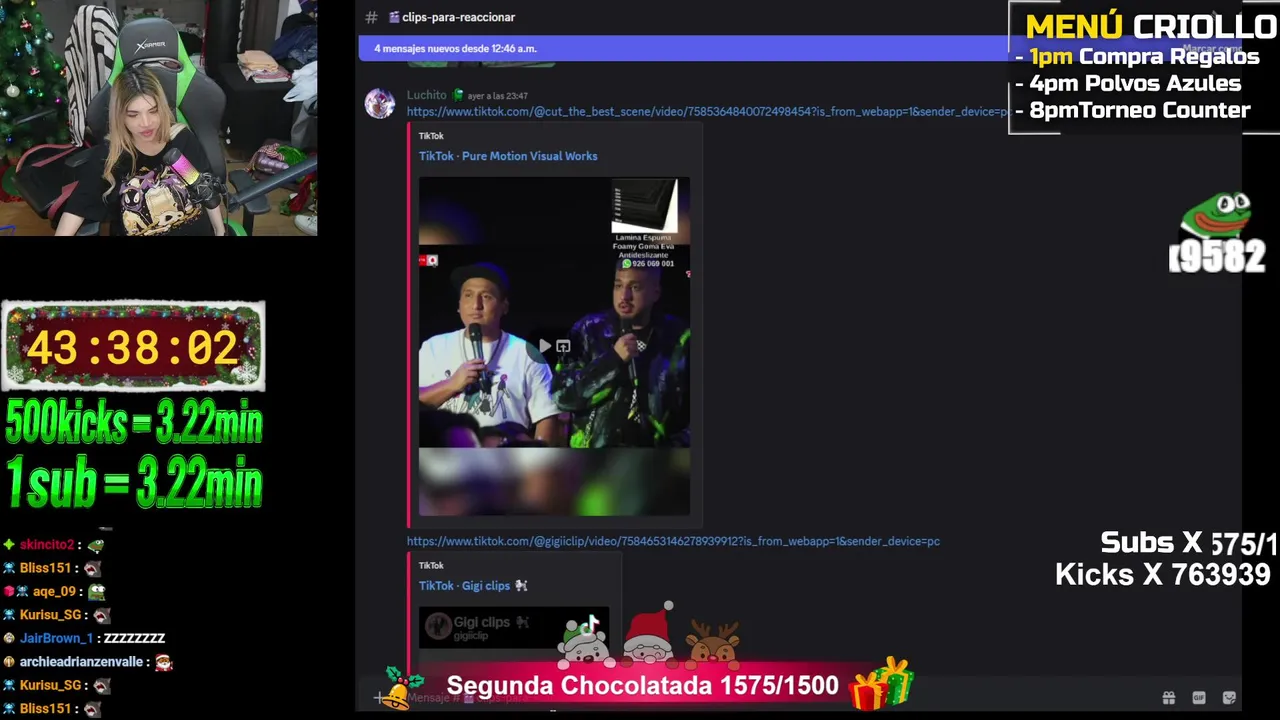Viewport: 1280px width, 720px height.
Task: Open the gigiiclip TikTok URL
Action: coord(673,541)
